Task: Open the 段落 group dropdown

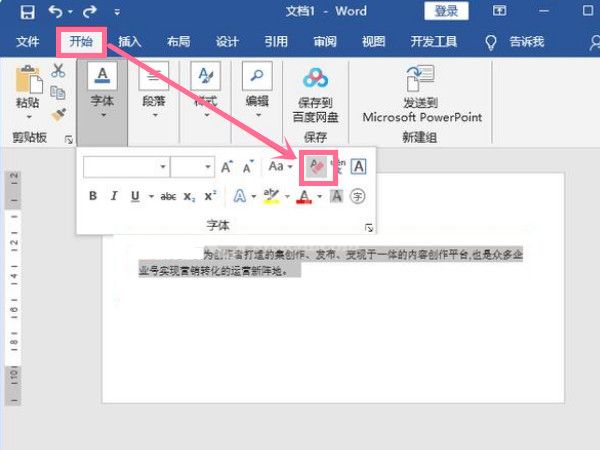Action: click(x=154, y=92)
